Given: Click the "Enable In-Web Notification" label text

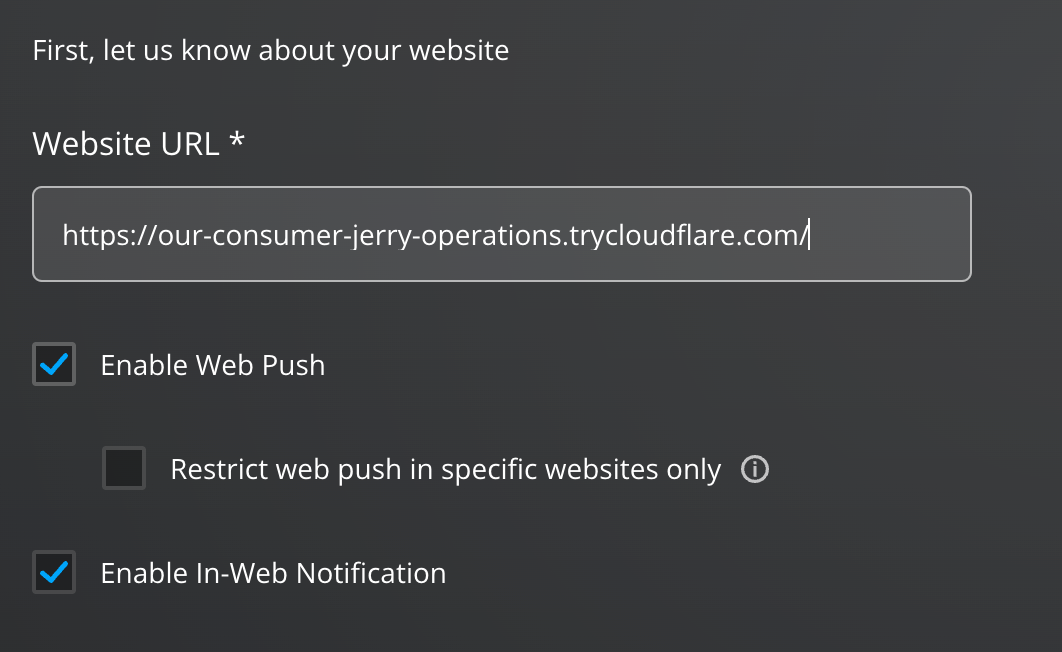Looking at the screenshot, I should [273, 573].
